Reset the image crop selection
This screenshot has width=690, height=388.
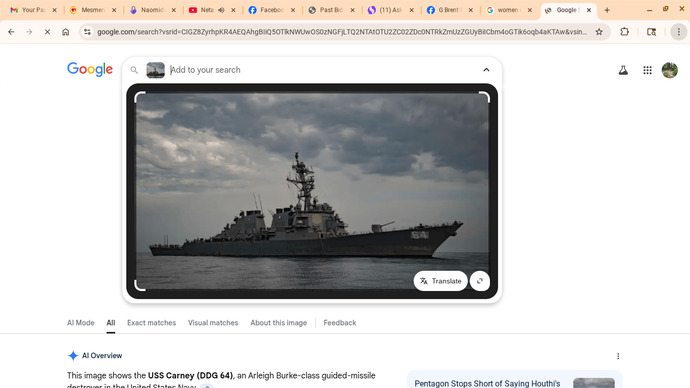[x=480, y=281]
